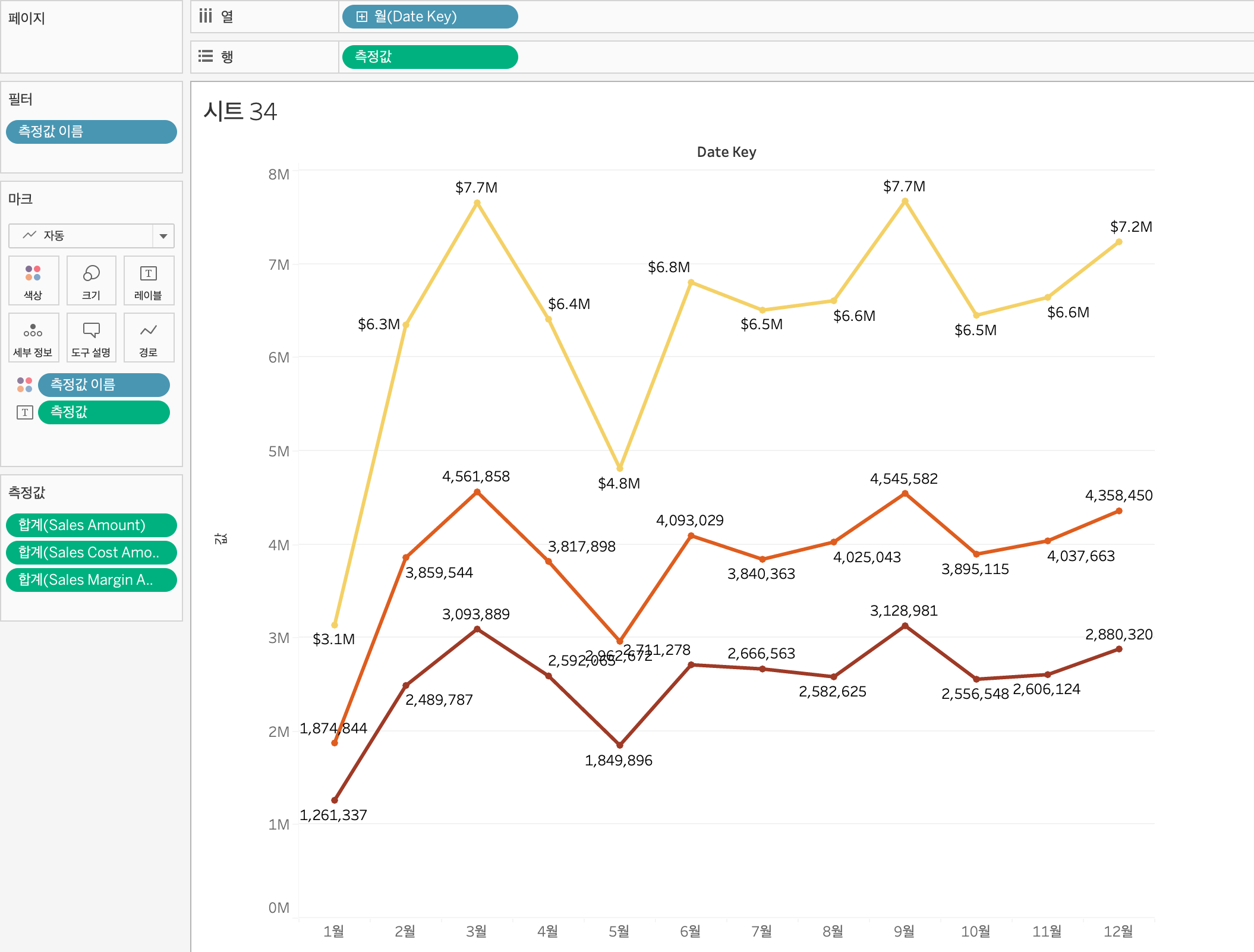The height and width of the screenshot is (952, 1254).
Task: Click the 측정값 pill on rows shelf
Action: 430,57
